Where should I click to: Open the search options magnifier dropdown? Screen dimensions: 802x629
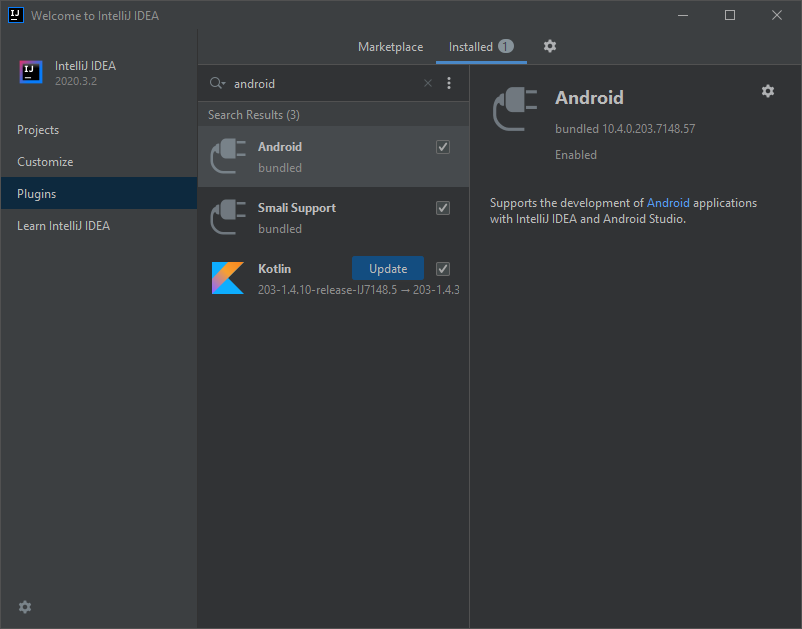pos(217,83)
